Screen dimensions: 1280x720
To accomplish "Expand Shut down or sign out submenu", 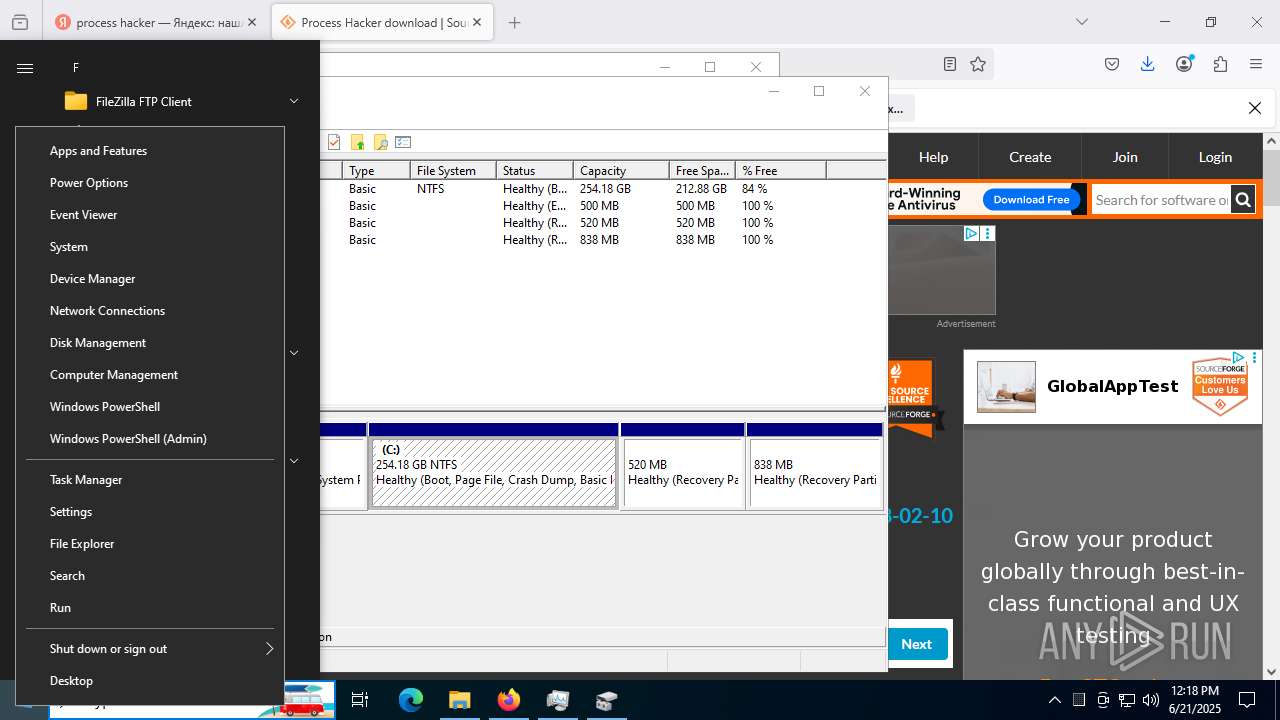I will tap(150, 649).
